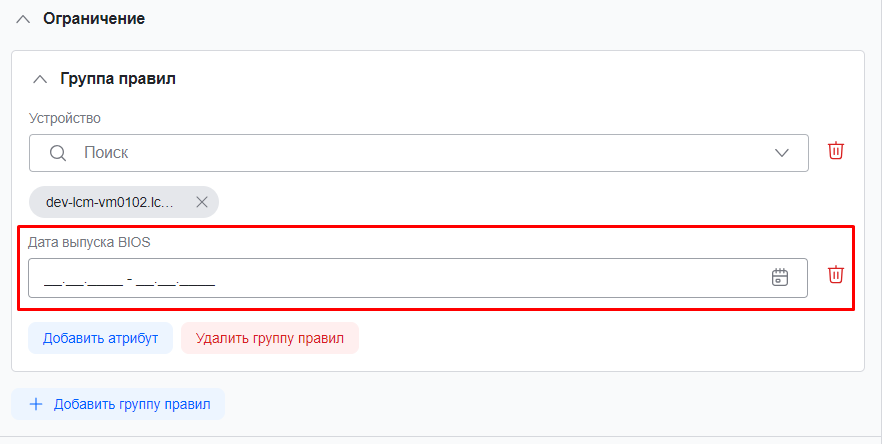
Task: Click the Удалить группу правил button
Action: tap(269, 338)
